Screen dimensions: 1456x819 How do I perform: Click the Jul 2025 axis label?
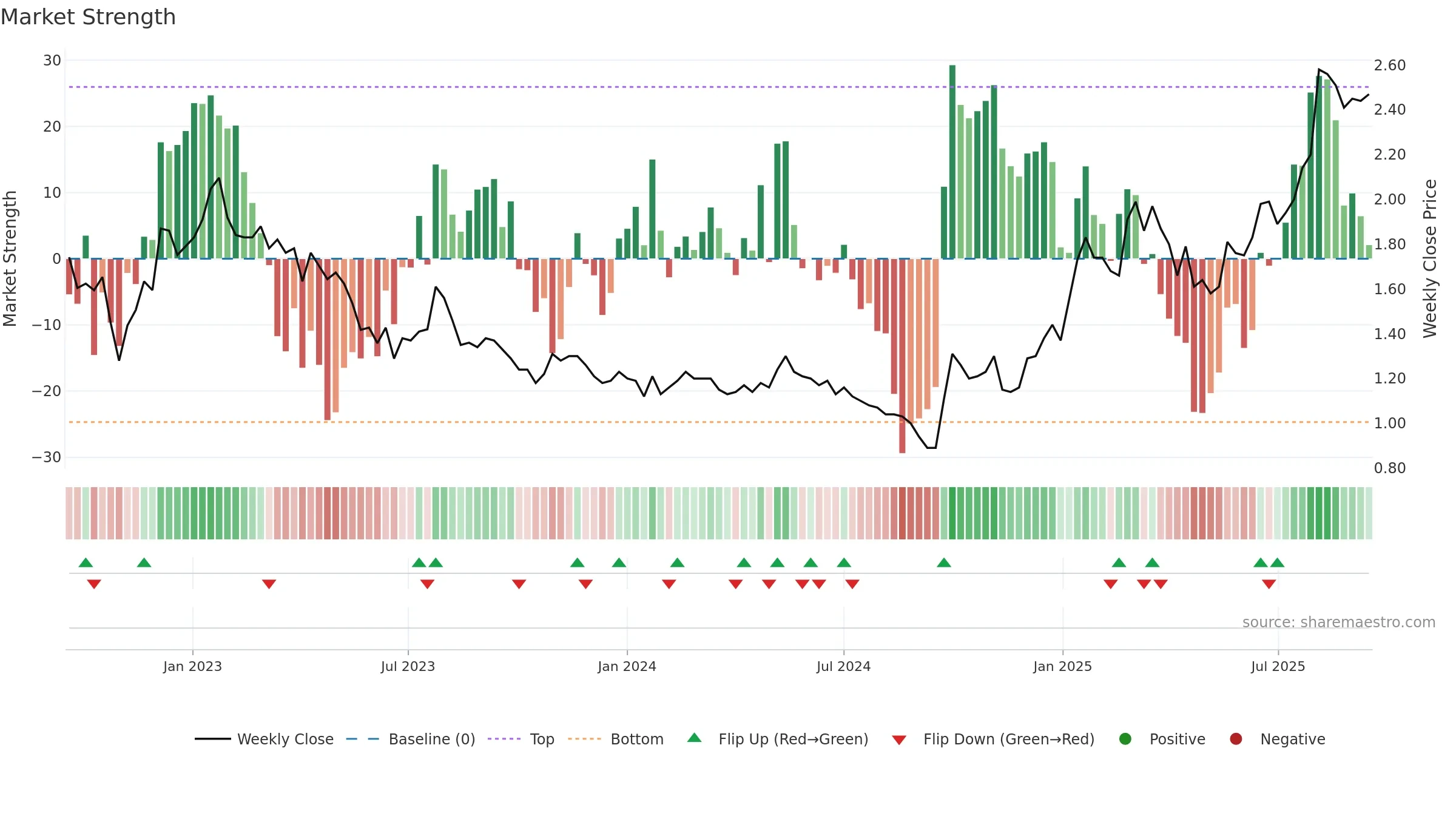(x=1278, y=667)
